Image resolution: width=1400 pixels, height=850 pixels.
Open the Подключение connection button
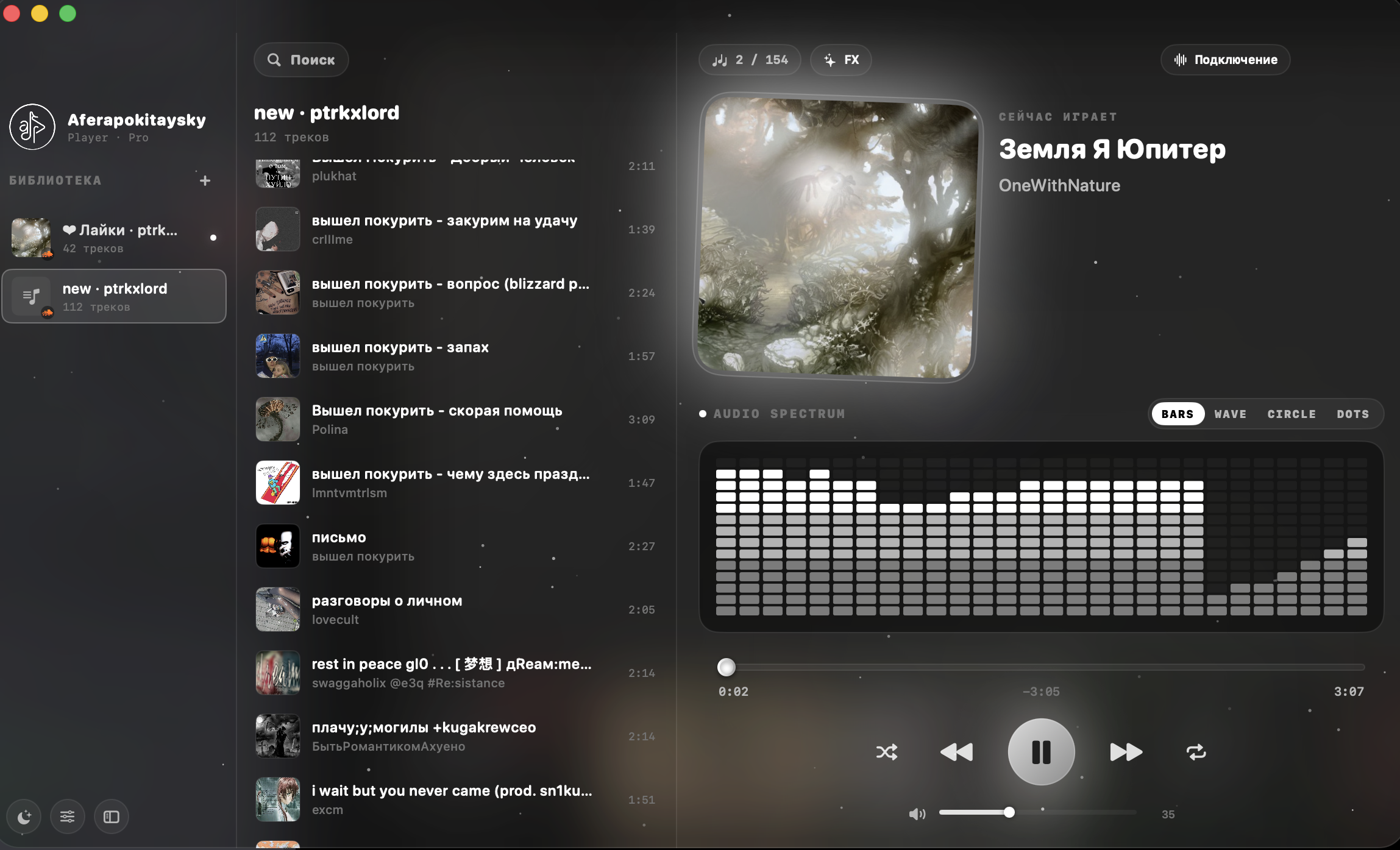point(1225,60)
